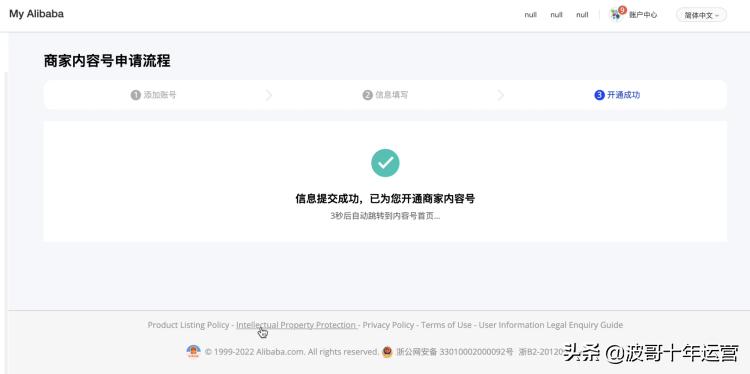Open the Product Listing Policy link
The height and width of the screenshot is (374, 750).
pyautogui.click(x=188, y=325)
